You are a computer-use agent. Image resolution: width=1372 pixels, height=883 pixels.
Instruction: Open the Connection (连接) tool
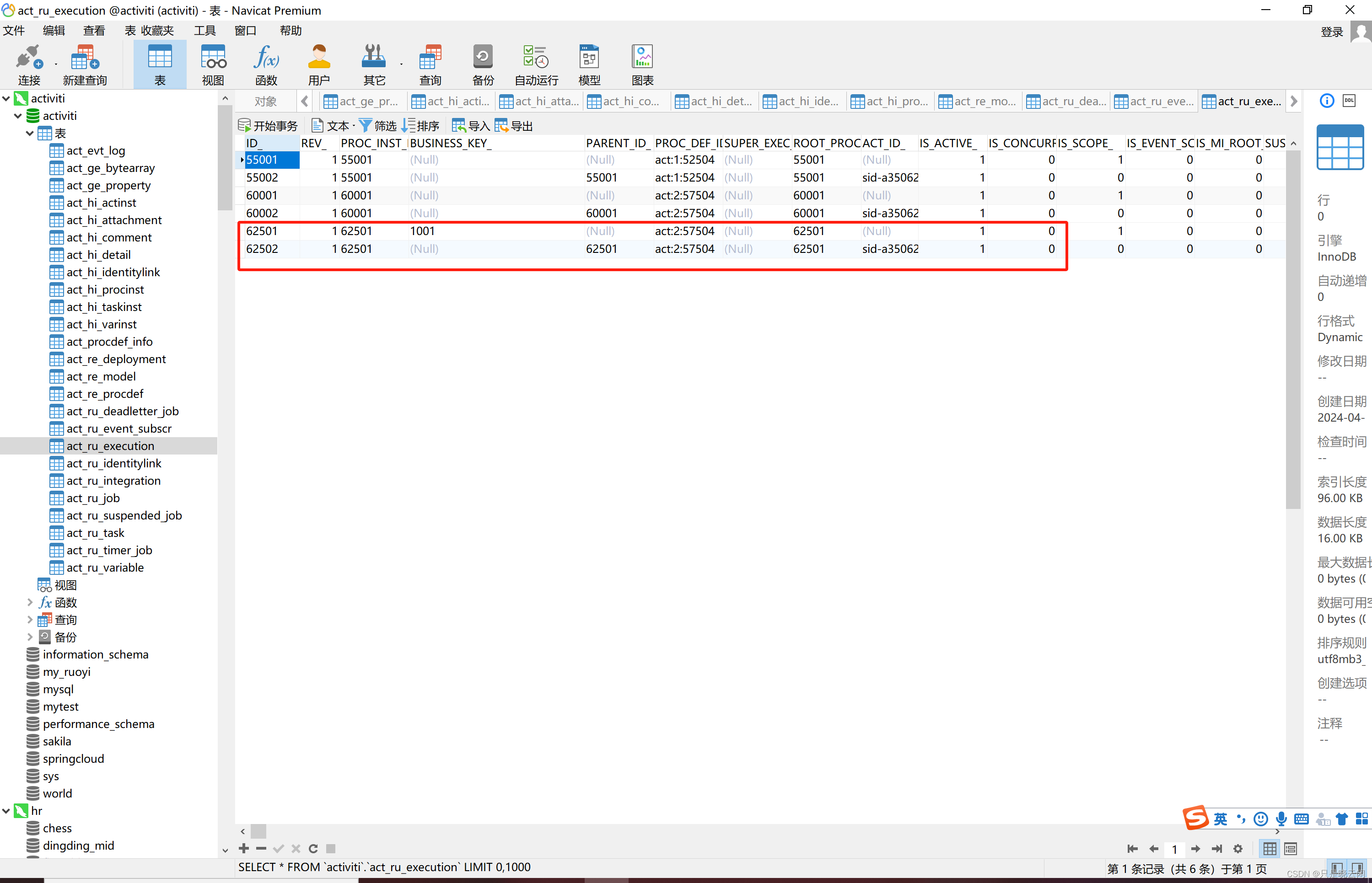[29, 64]
